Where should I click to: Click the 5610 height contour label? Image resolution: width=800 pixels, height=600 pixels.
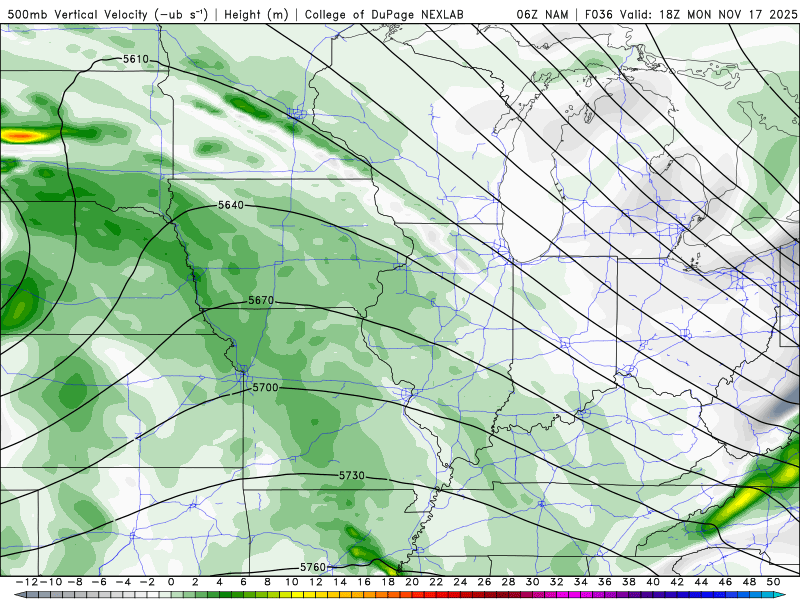tap(136, 59)
